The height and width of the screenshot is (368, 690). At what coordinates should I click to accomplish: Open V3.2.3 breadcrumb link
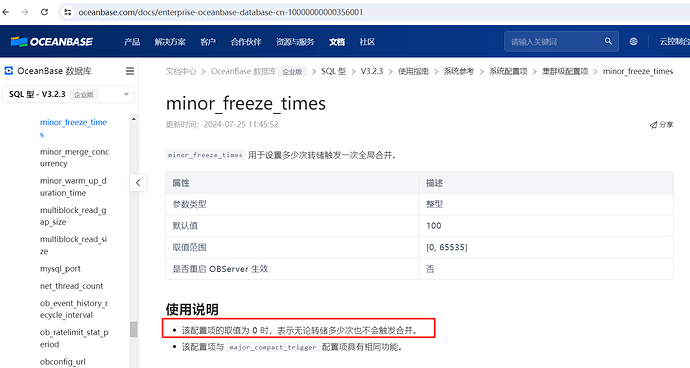pyautogui.click(x=372, y=71)
